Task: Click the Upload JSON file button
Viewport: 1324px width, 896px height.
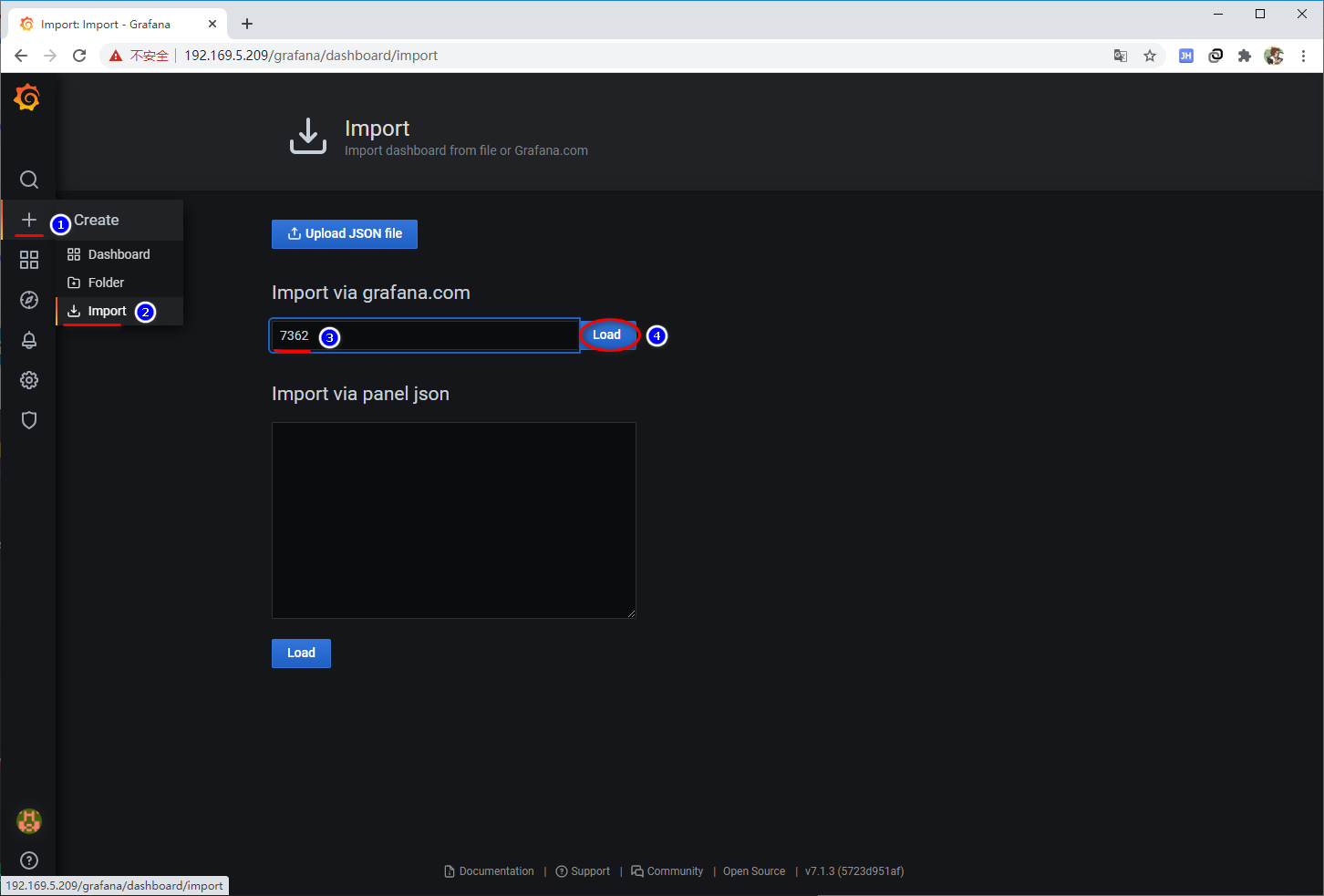Action: click(x=345, y=234)
